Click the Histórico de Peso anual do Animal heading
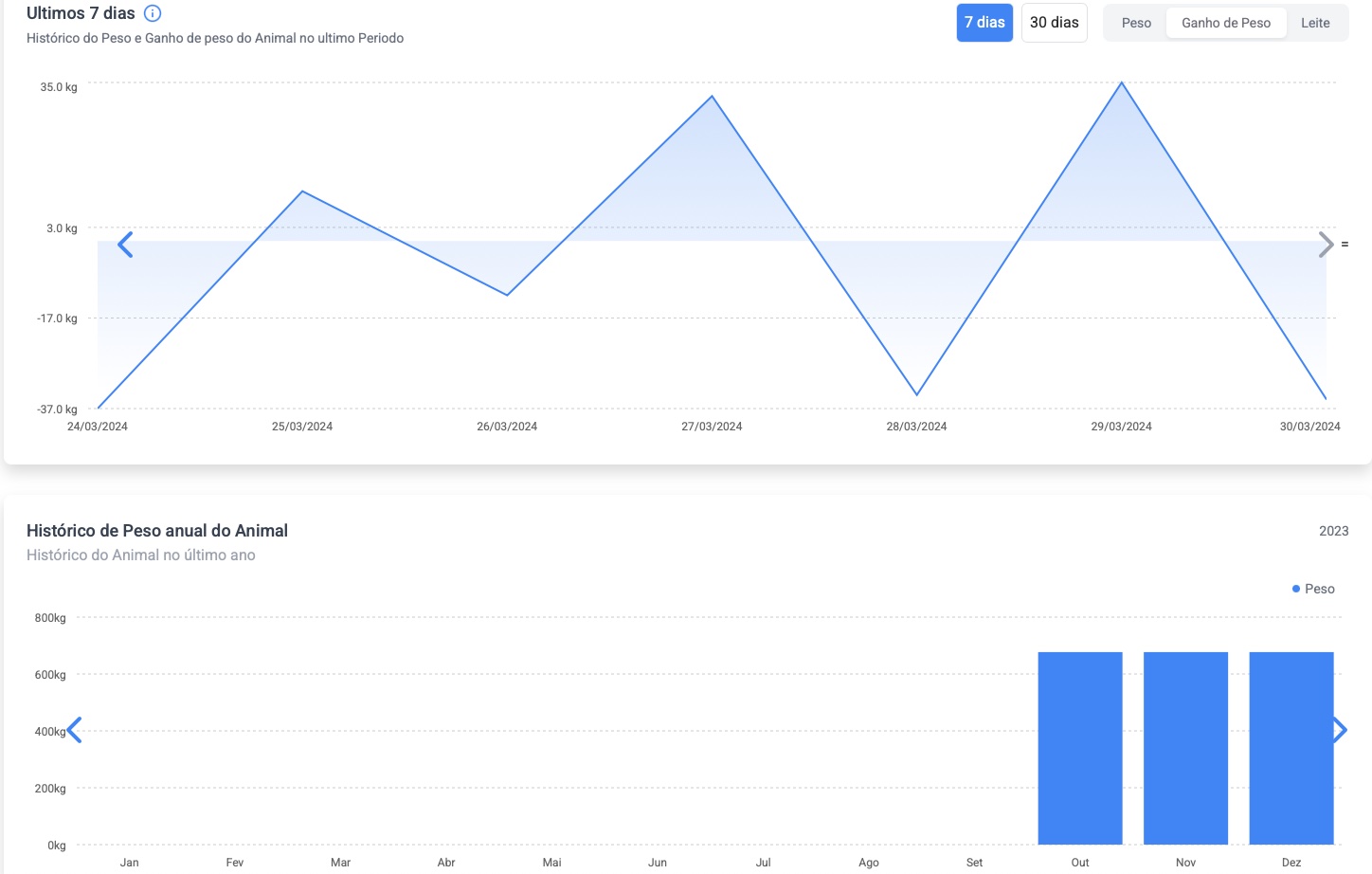Image resolution: width=1372 pixels, height=874 pixels. (x=157, y=531)
